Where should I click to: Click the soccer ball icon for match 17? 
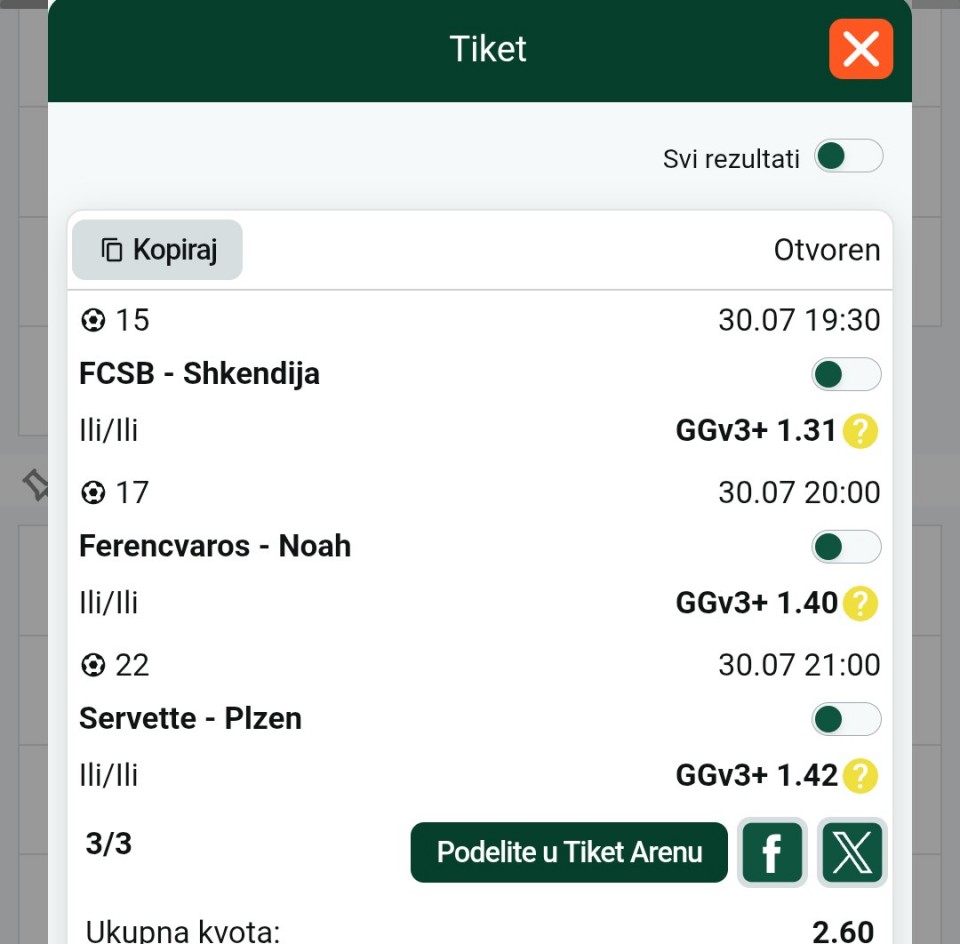(x=93, y=493)
